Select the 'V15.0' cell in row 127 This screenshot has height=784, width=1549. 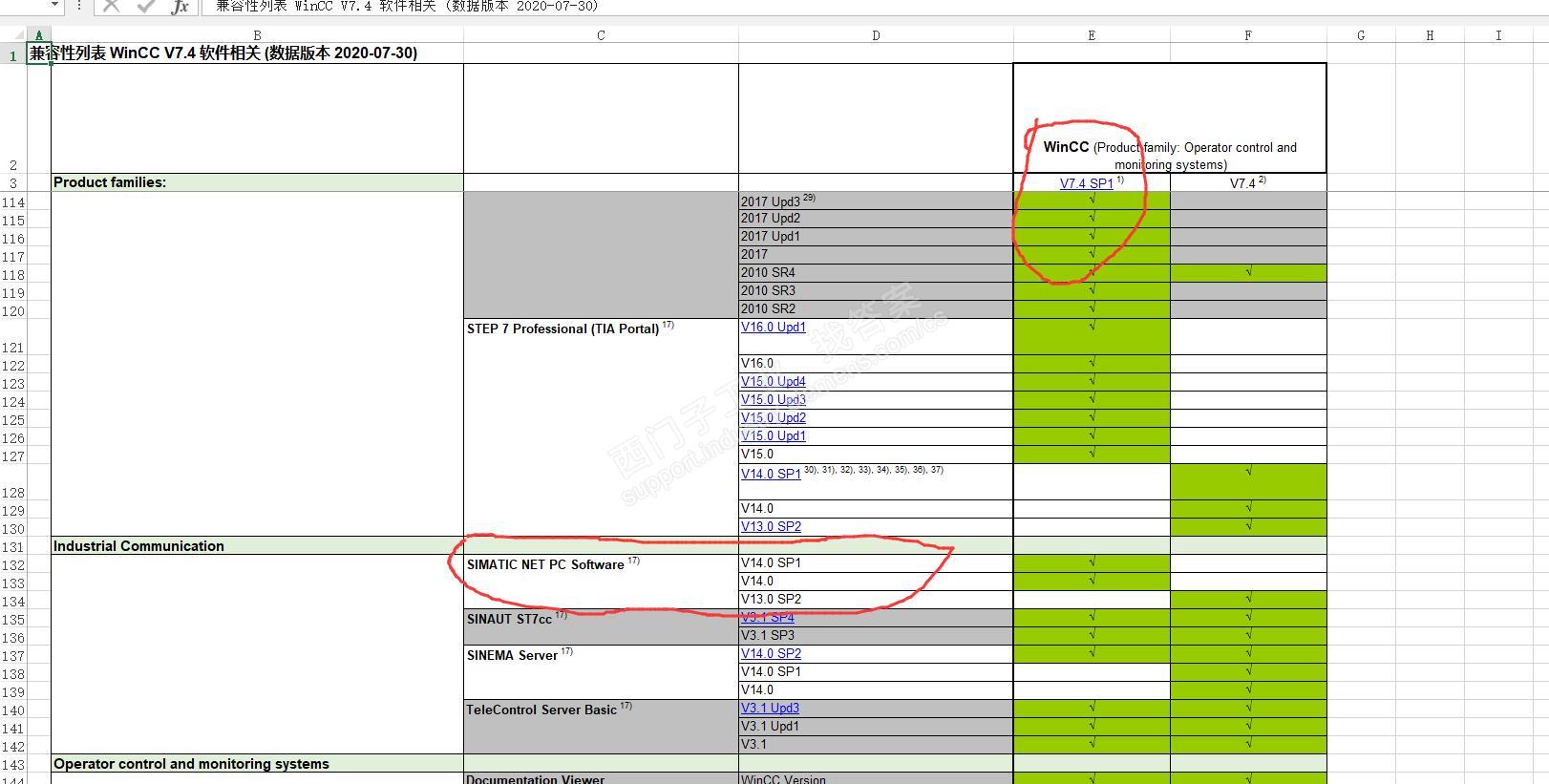coord(876,455)
